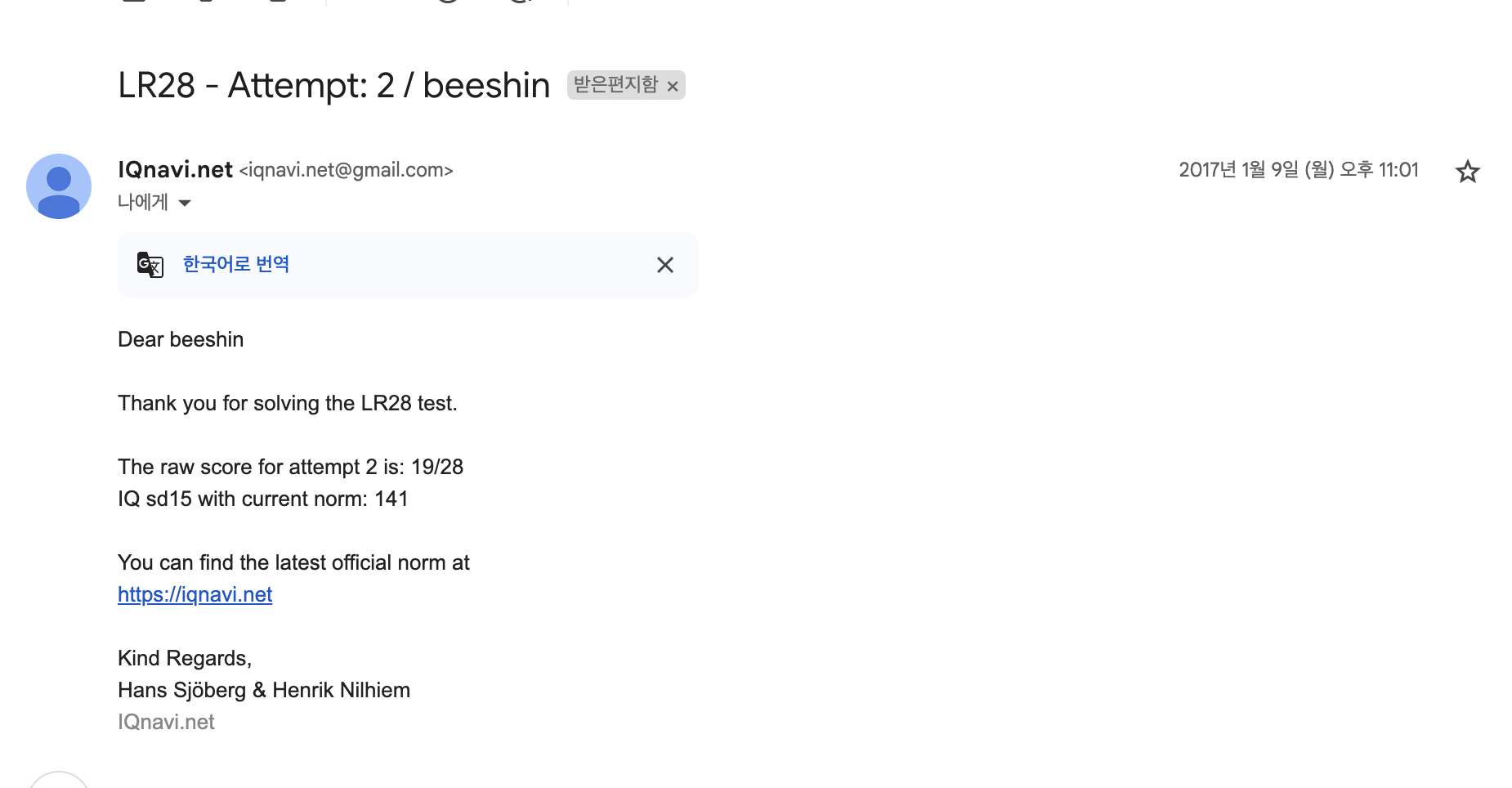Click the Hans Sjöberg & Henrik Nilhiem line
1512x788 pixels.
pyautogui.click(x=263, y=690)
